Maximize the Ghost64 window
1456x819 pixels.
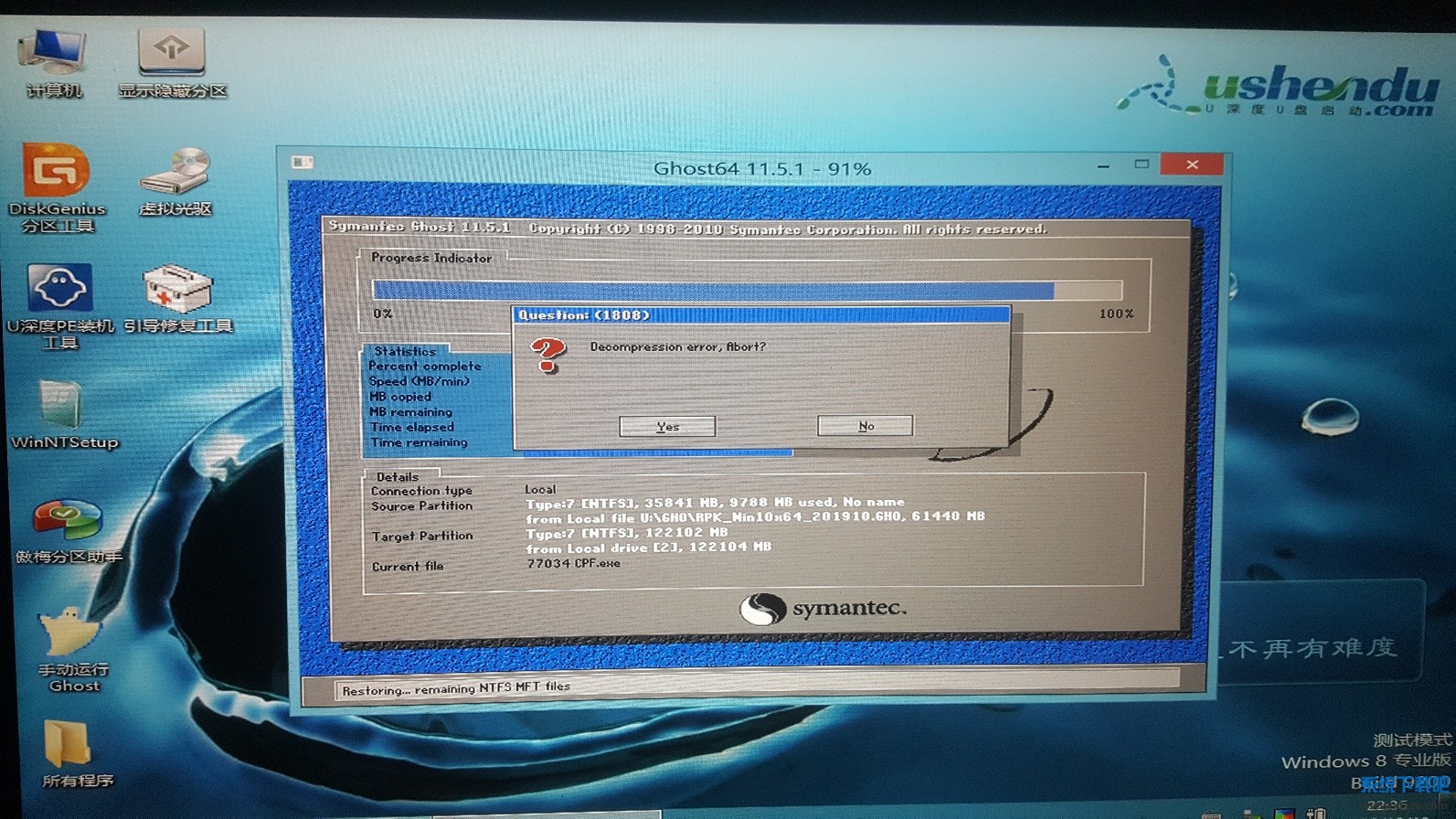click(1142, 165)
